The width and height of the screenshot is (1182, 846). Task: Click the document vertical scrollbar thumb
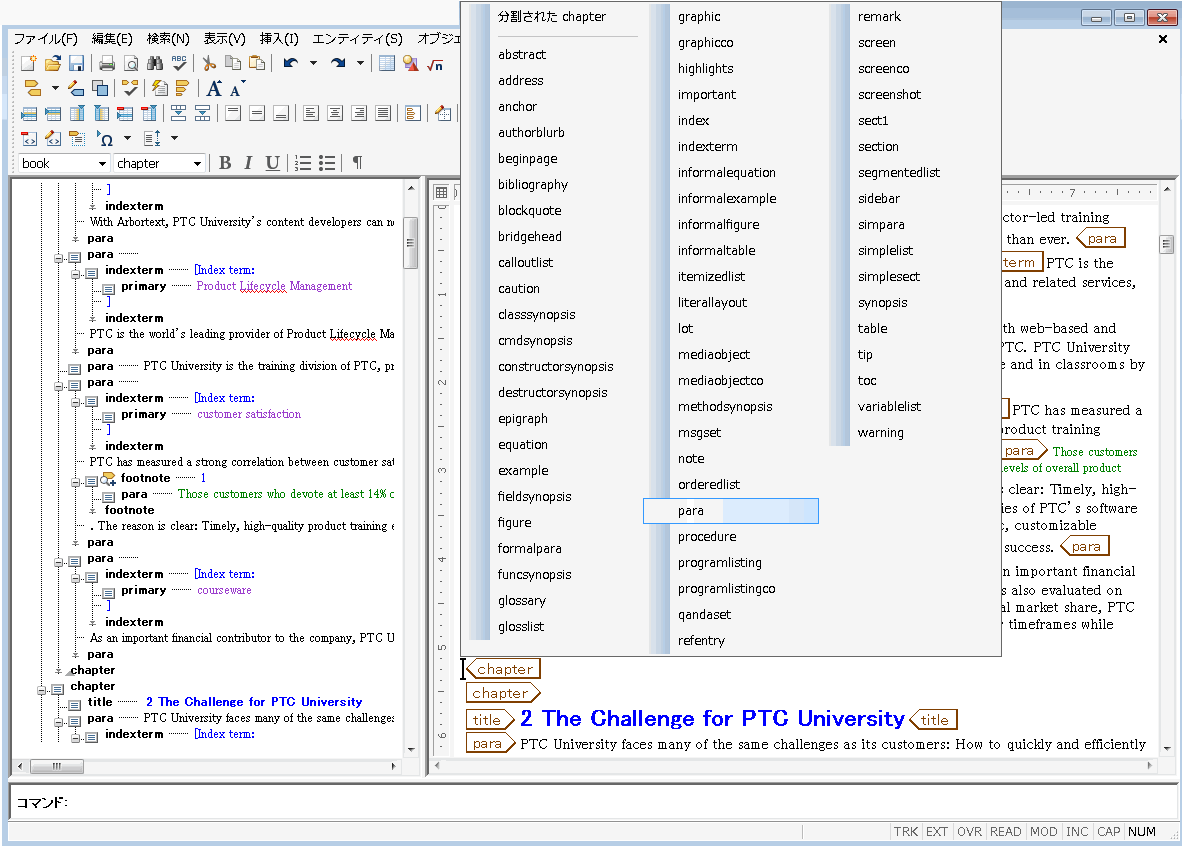pyautogui.click(x=1167, y=244)
